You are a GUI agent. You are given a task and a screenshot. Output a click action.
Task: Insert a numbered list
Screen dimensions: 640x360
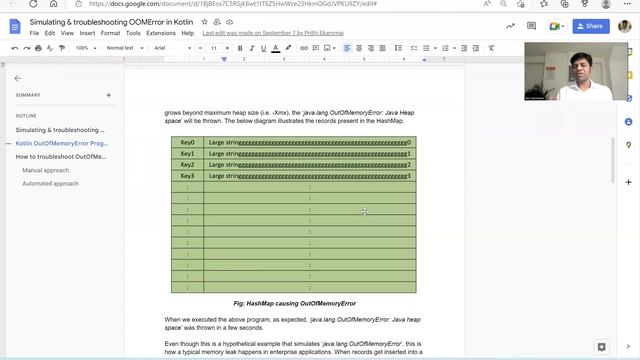[445, 48]
